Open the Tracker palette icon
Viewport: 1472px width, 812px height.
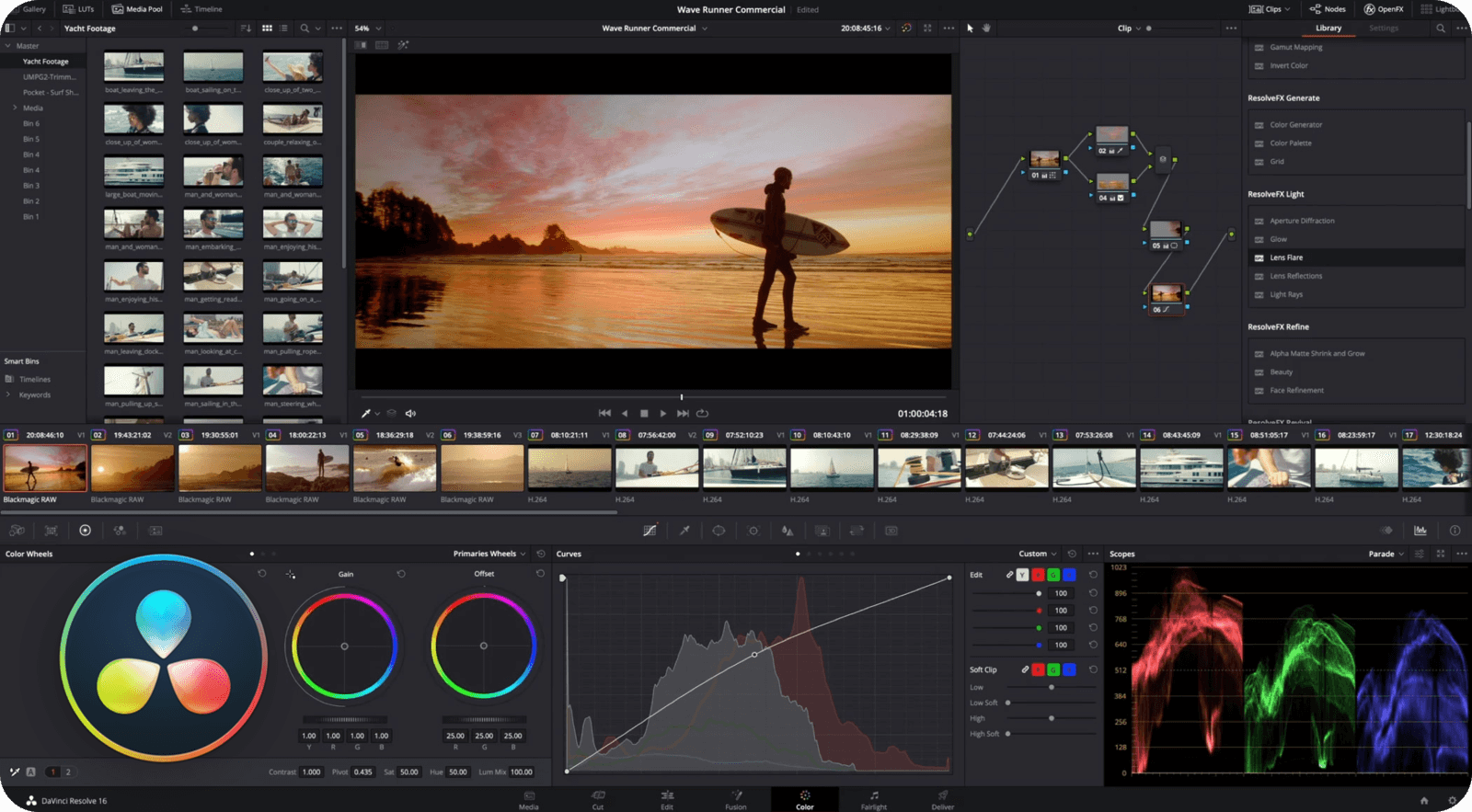click(753, 531)
